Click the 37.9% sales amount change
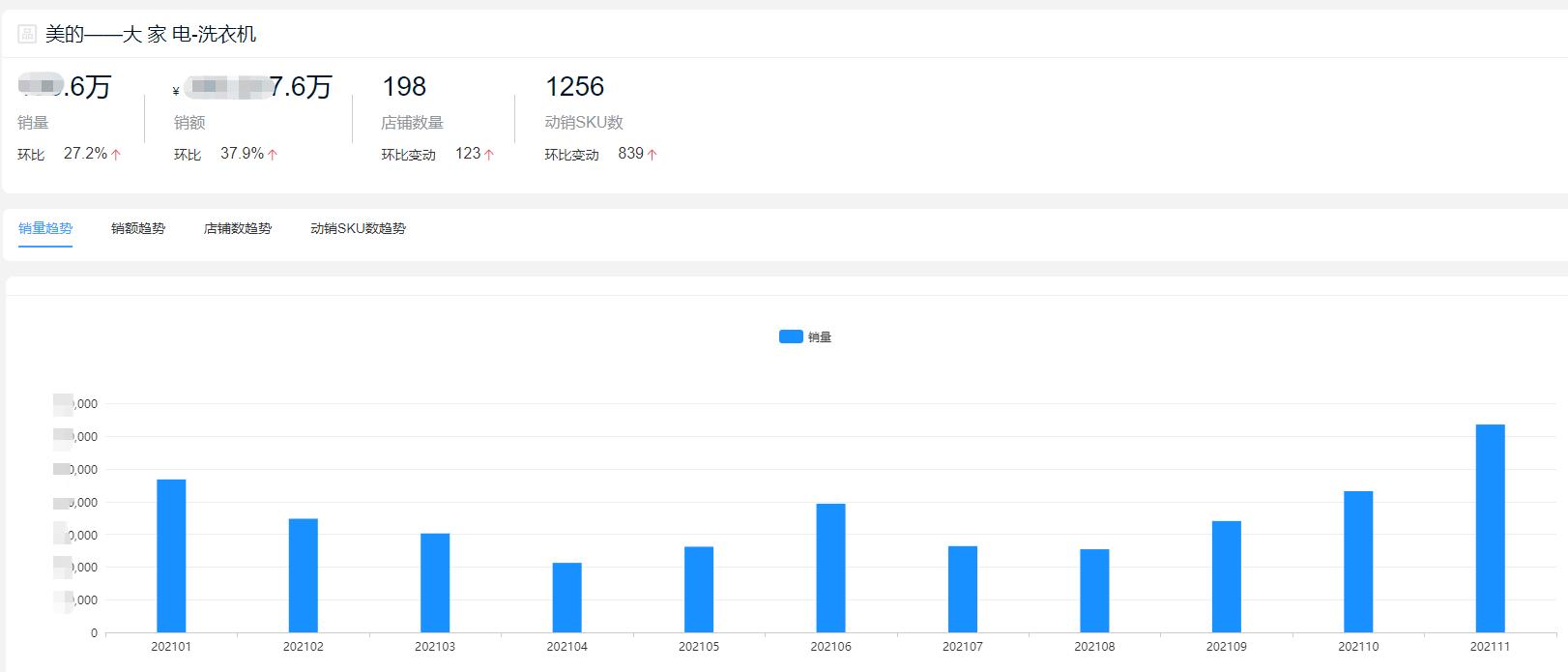Image resolution: width=1568 pixels, height=672 pixels. [x=242, y=154]
